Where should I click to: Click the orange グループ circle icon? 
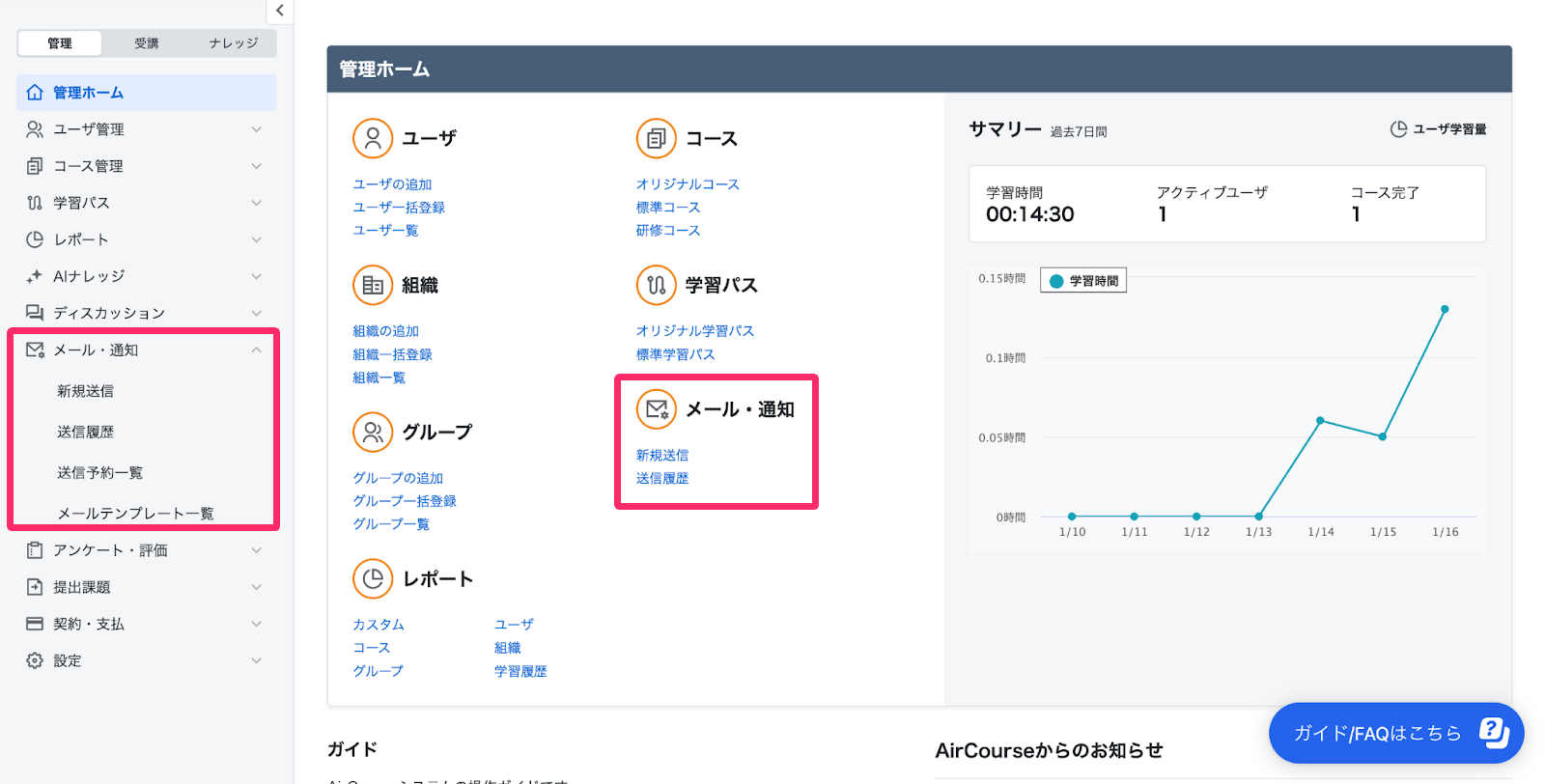click(x=373, y=432)
